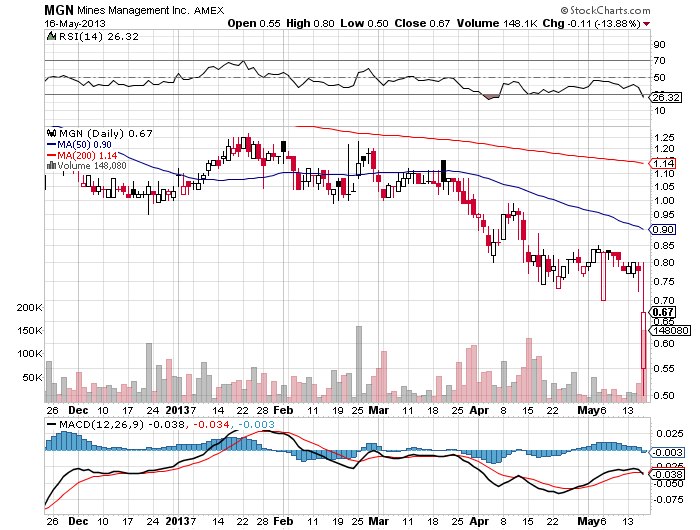The height and width of the screenshot is (530, 700).
Task: Click the tall gray volume bar near Feb 25
Action: coord(358,364)
